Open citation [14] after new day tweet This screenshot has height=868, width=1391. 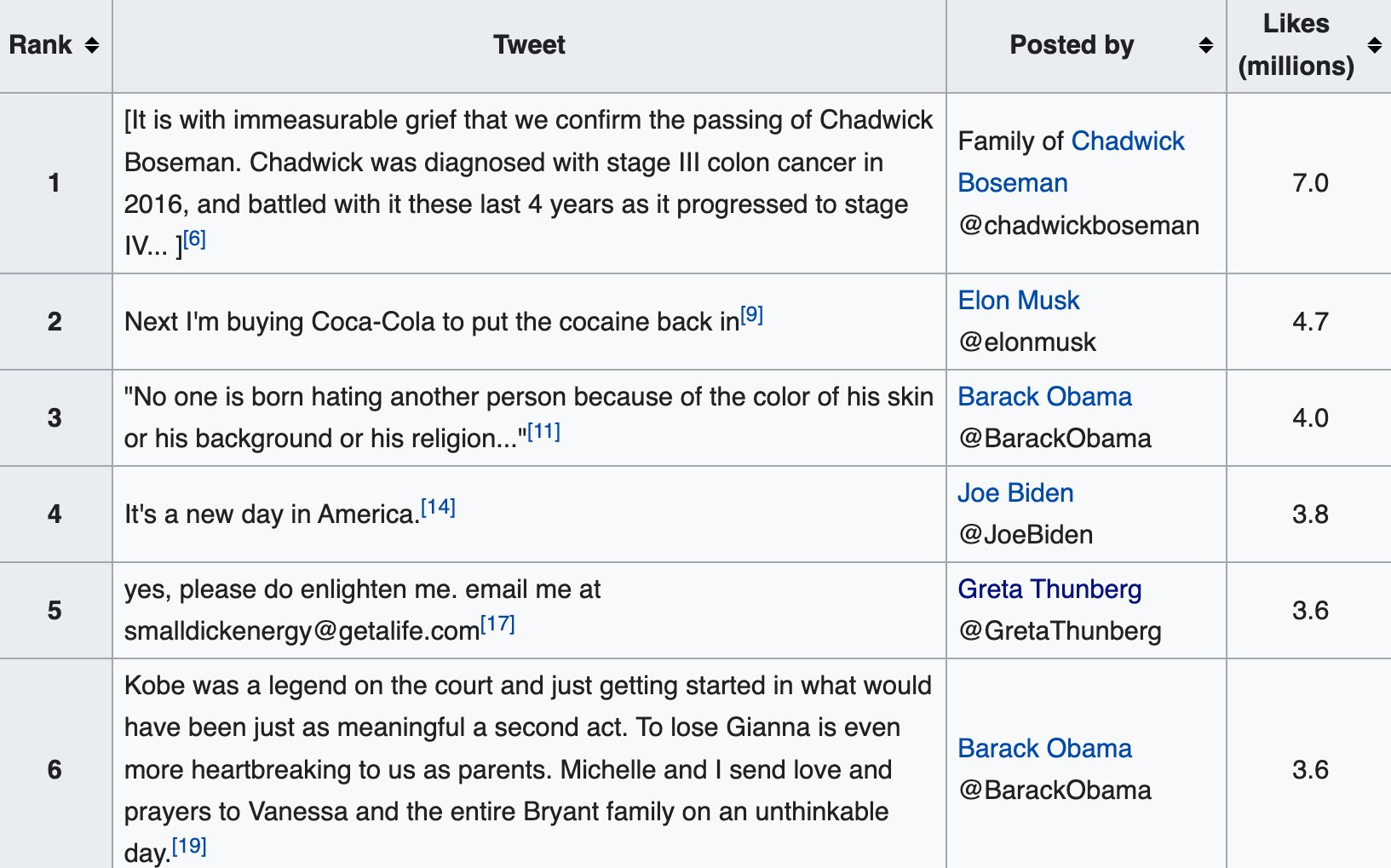[x=439, y=507]
